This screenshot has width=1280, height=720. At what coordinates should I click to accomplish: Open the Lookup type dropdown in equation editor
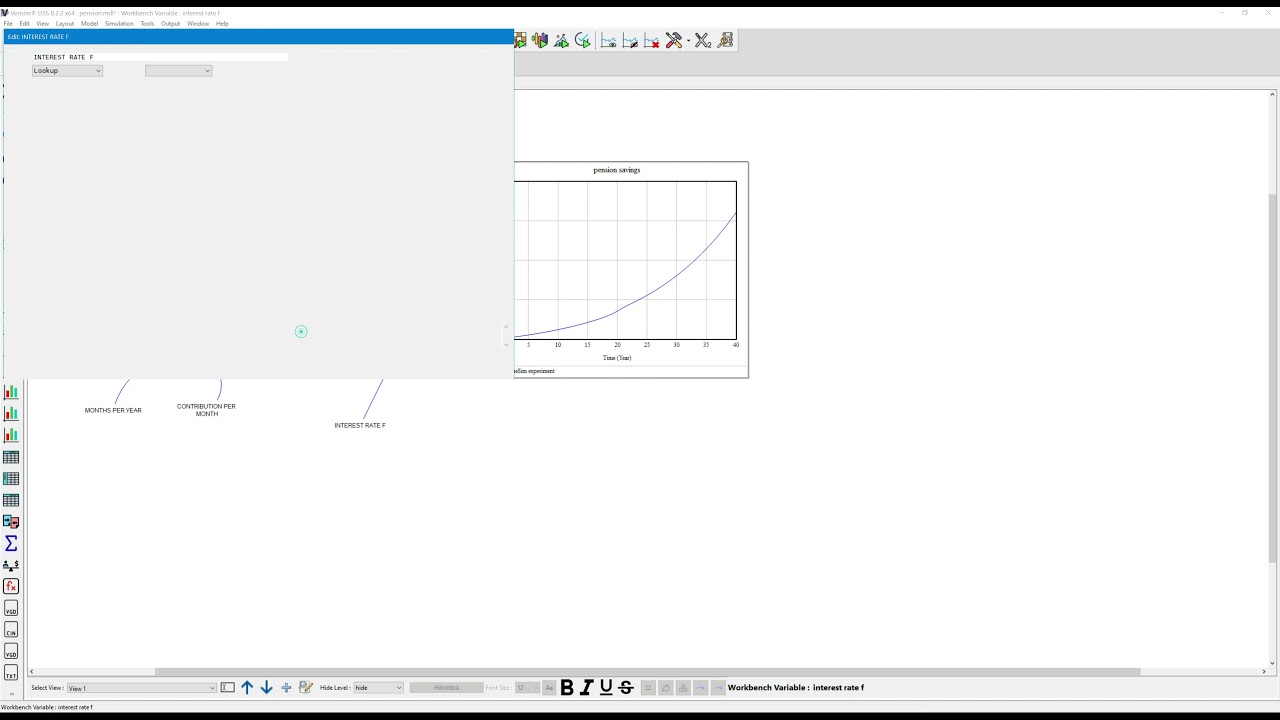tap(67, 71)
